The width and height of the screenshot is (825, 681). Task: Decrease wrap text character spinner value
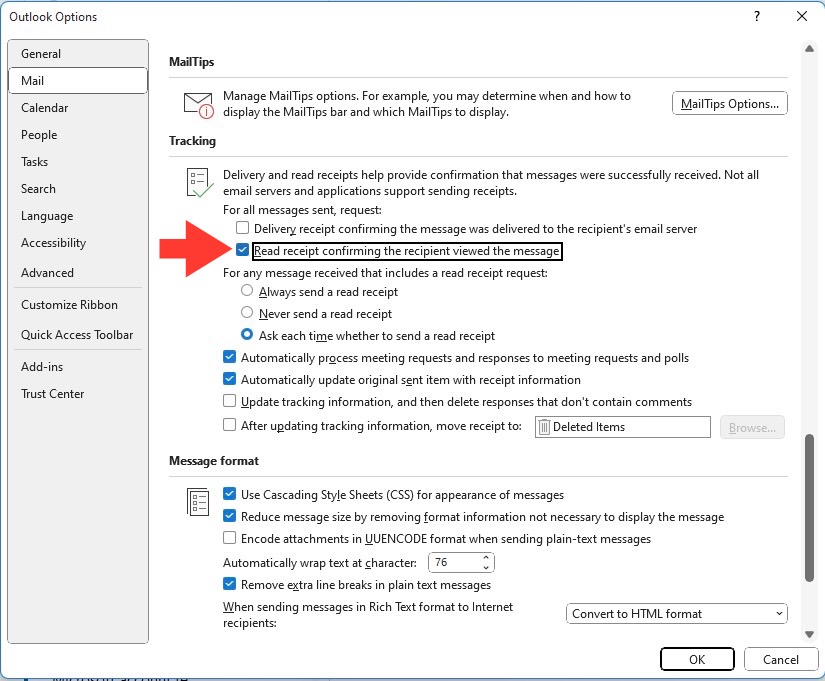(486, 567)
